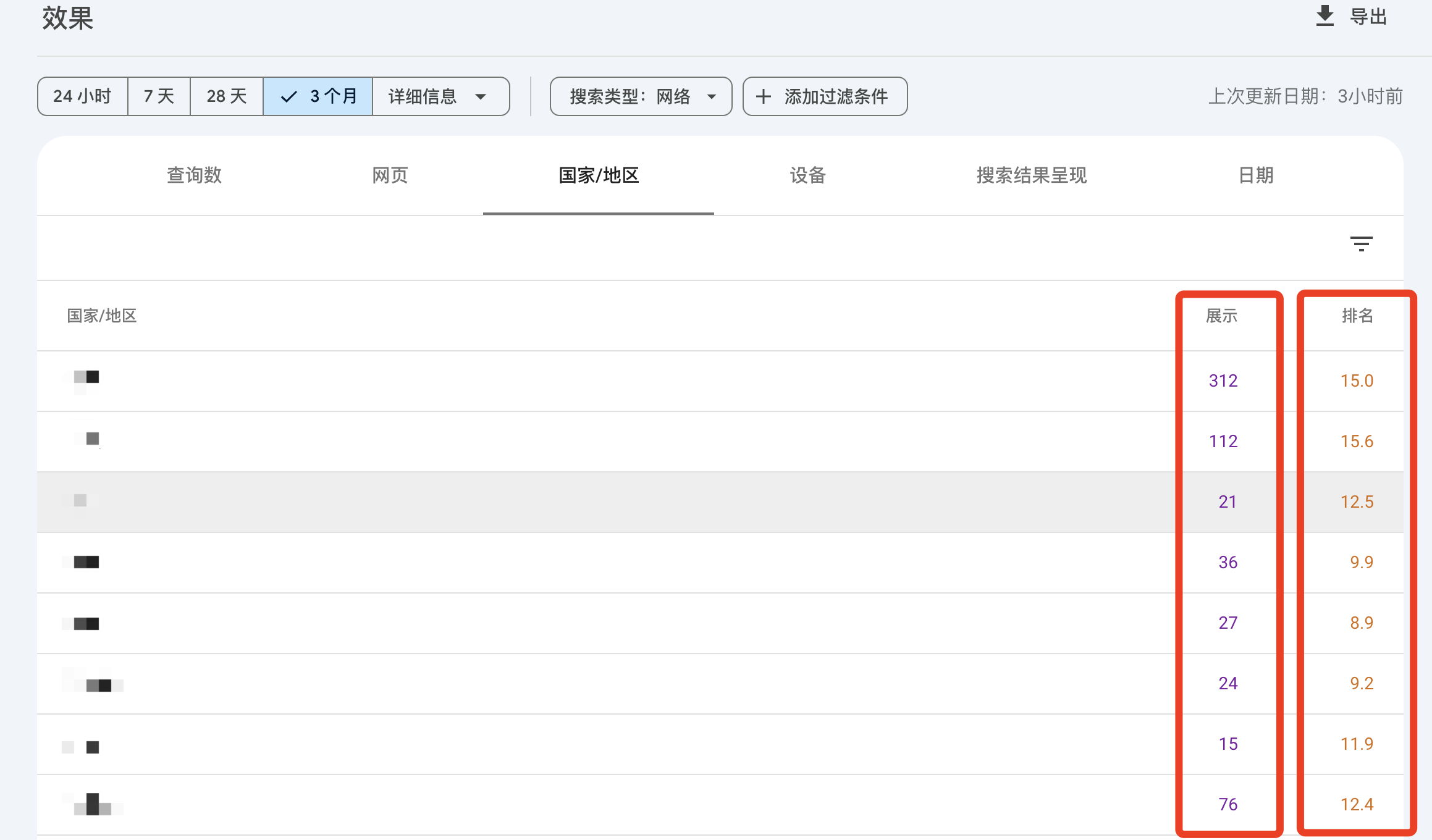Open the 搜索类型：网络 dropdown
The image size is (1432, 840).
(x=641, y=96)
